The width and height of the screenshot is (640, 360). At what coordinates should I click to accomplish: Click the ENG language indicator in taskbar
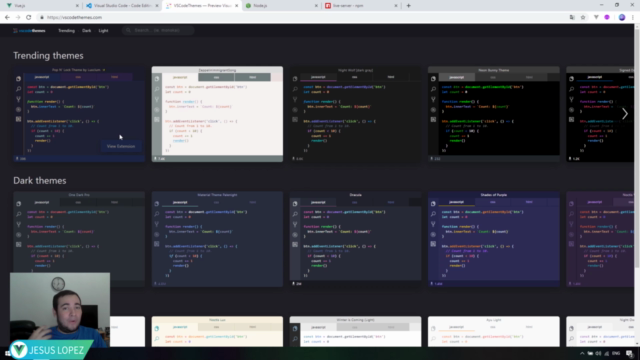tap(616, 353)
